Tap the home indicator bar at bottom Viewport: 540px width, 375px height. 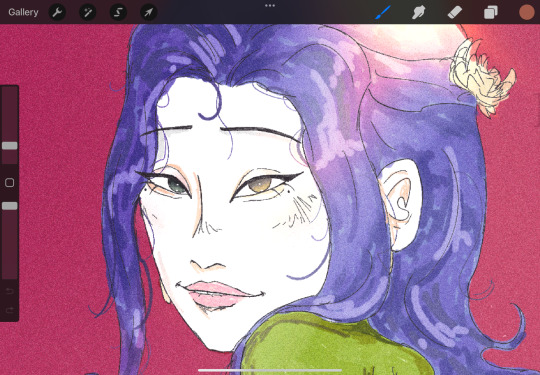(x=270, y=371)
